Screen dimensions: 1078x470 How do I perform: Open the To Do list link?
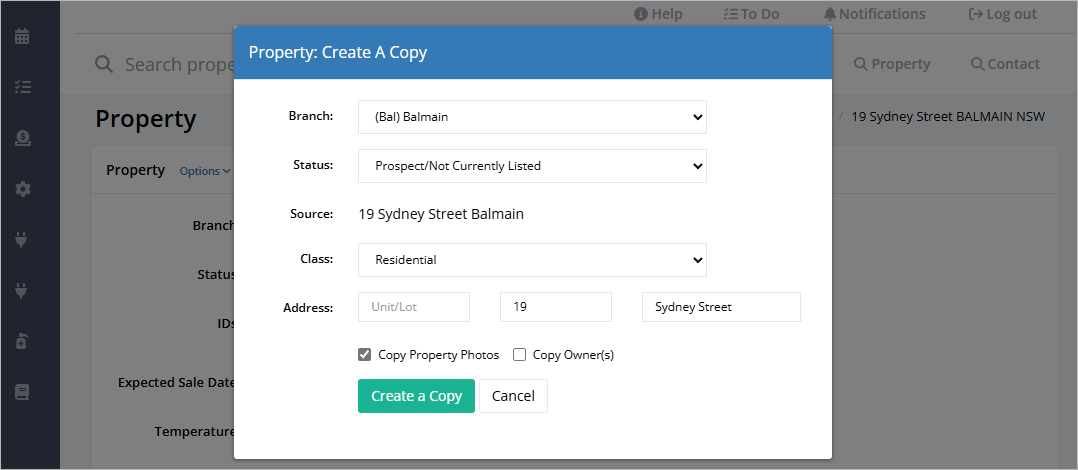(x=751, y=14)
